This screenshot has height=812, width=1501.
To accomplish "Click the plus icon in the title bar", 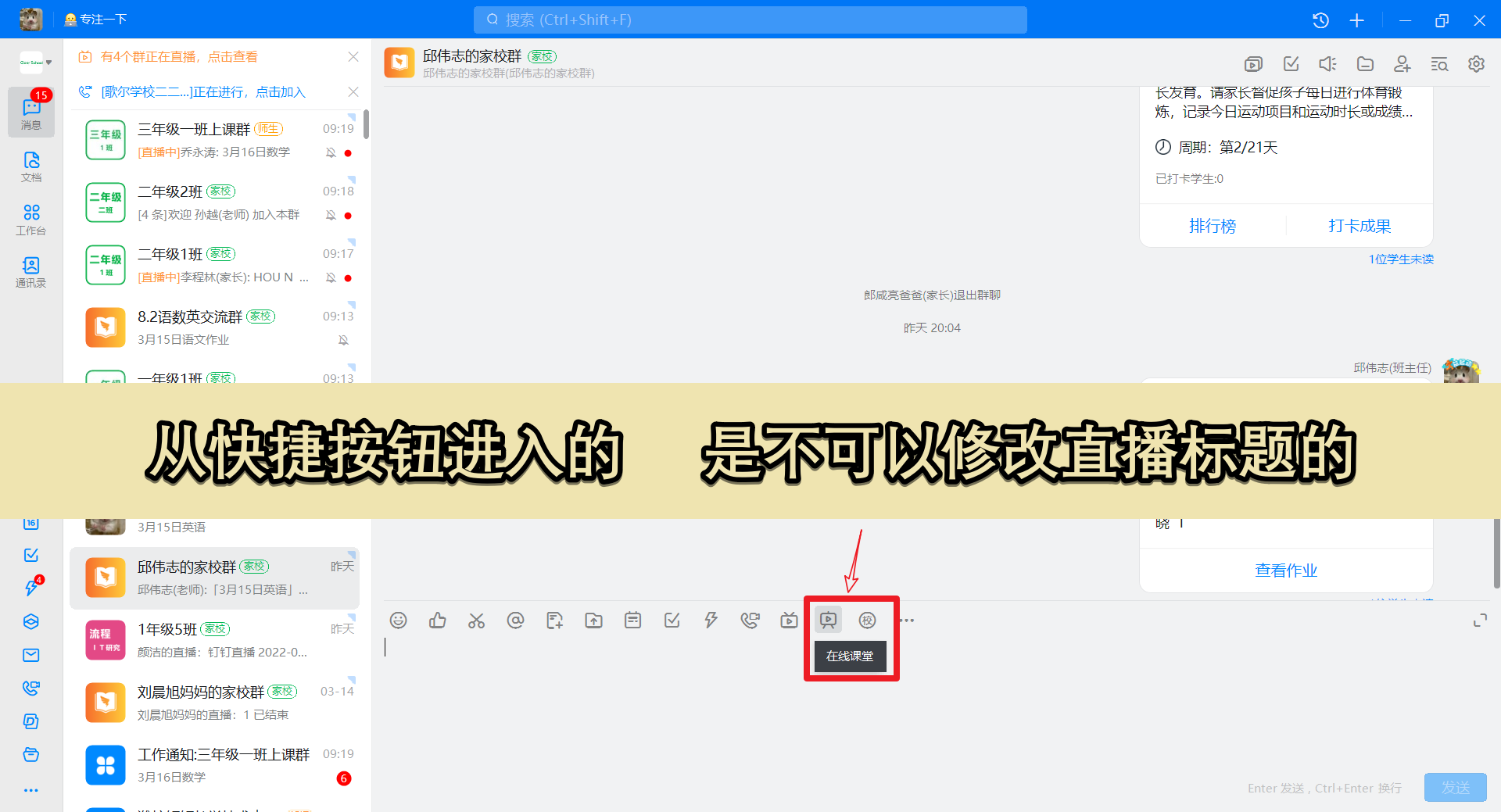I will pos(1357,20).
